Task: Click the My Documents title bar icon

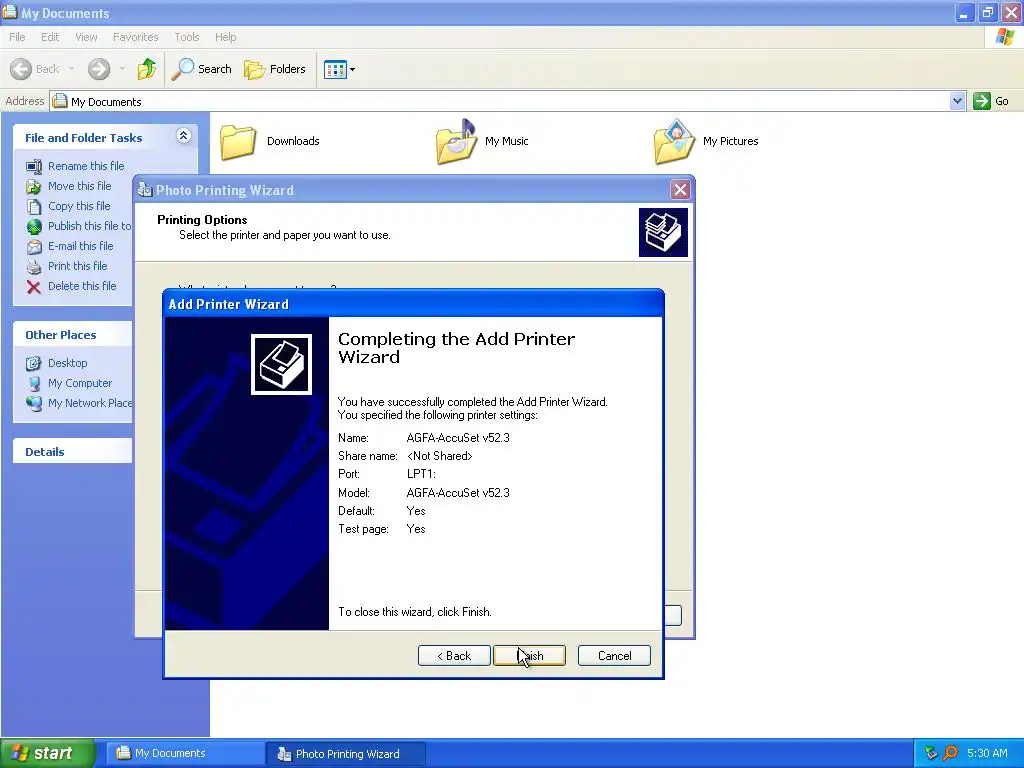Action: point(10,12)
